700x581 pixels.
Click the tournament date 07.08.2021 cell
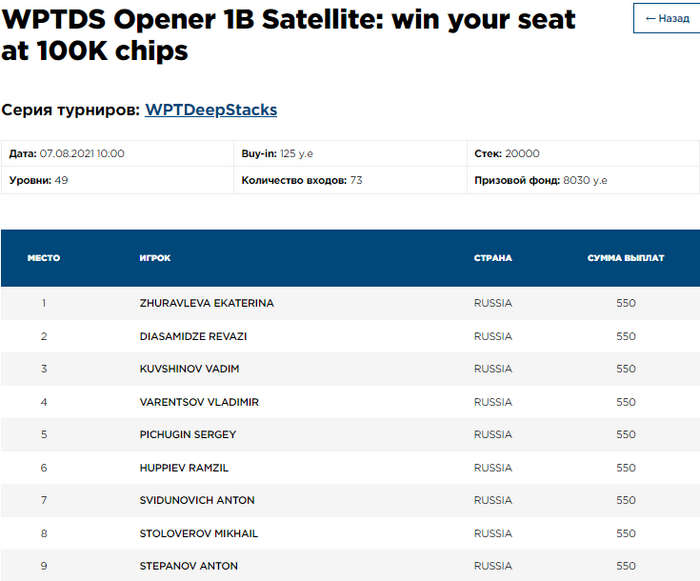pyautogui.click(x=67, y=154)
